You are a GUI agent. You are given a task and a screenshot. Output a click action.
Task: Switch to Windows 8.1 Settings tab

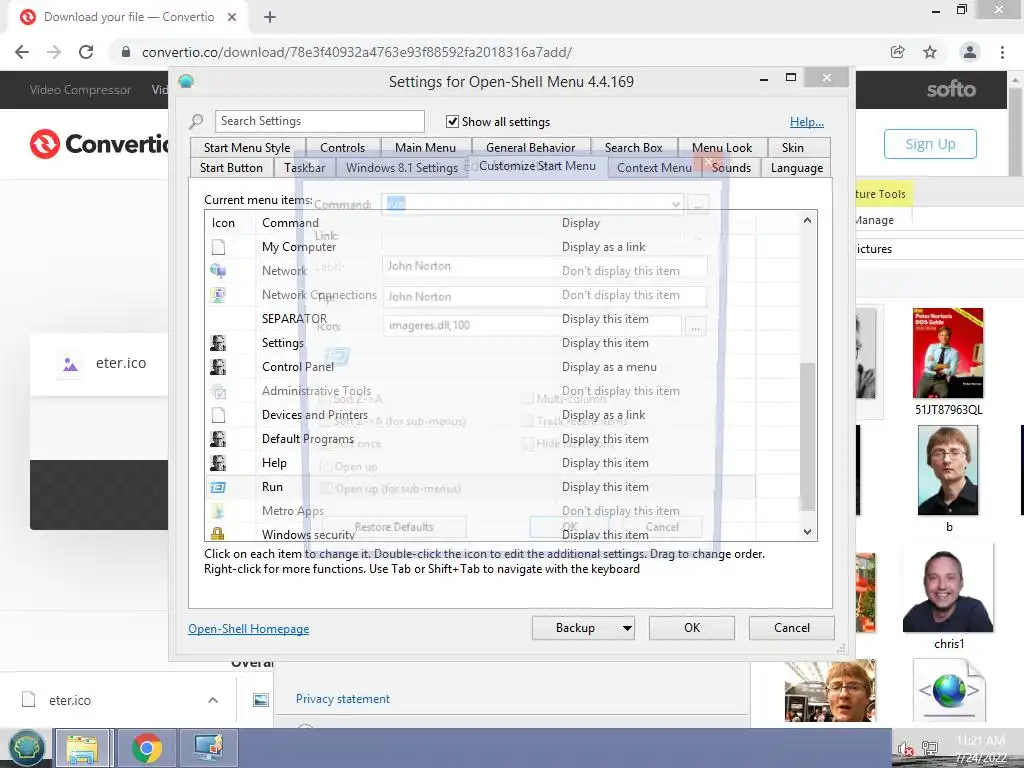[402, 168]
